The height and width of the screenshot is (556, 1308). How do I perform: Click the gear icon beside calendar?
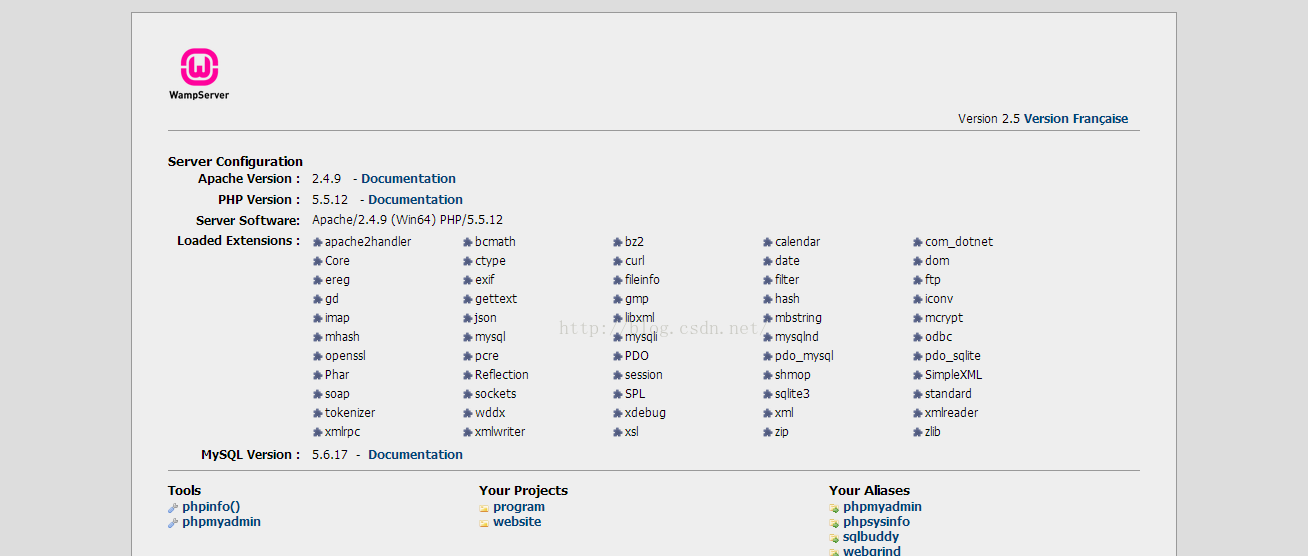pos(767,242)
